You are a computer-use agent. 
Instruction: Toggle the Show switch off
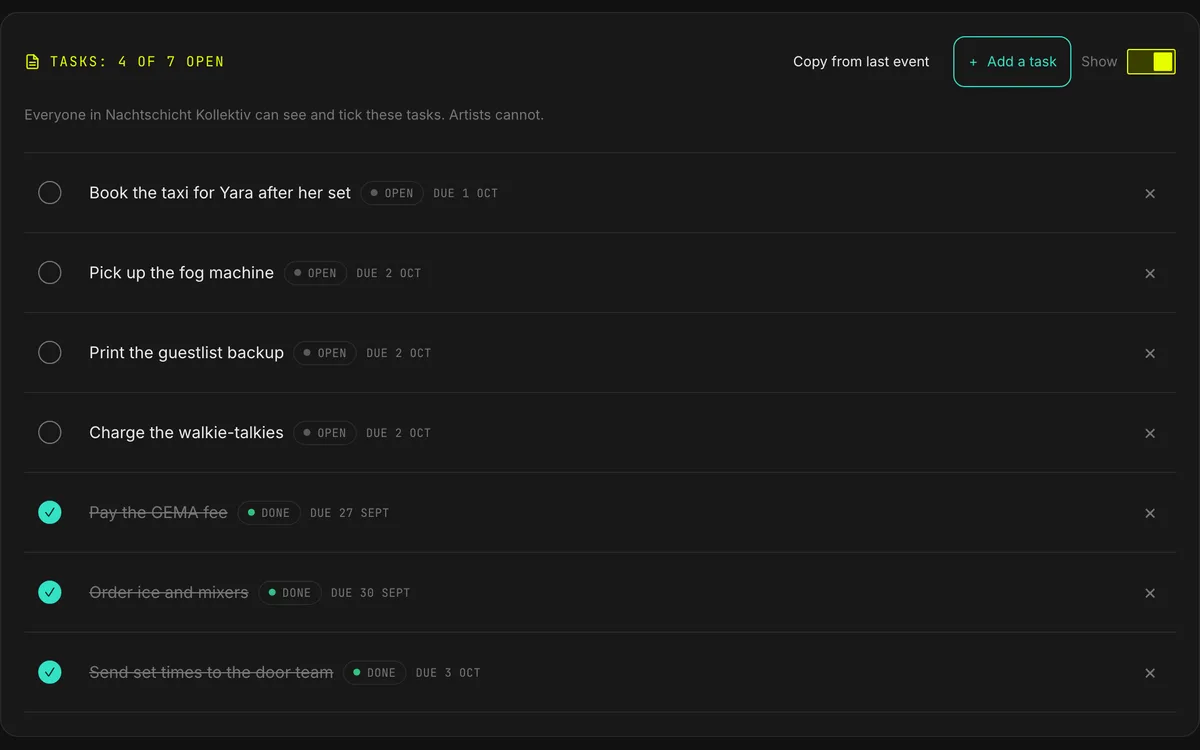[1151, 62]
